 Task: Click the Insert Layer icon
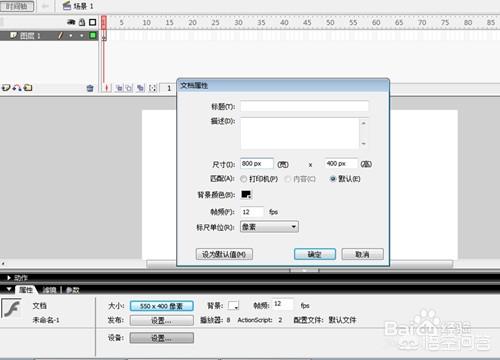point(6,88)
